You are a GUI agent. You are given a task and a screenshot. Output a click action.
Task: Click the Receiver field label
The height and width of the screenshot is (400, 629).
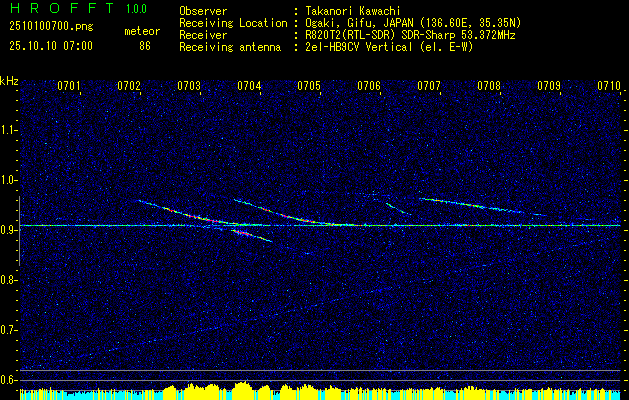pos(203,35)
